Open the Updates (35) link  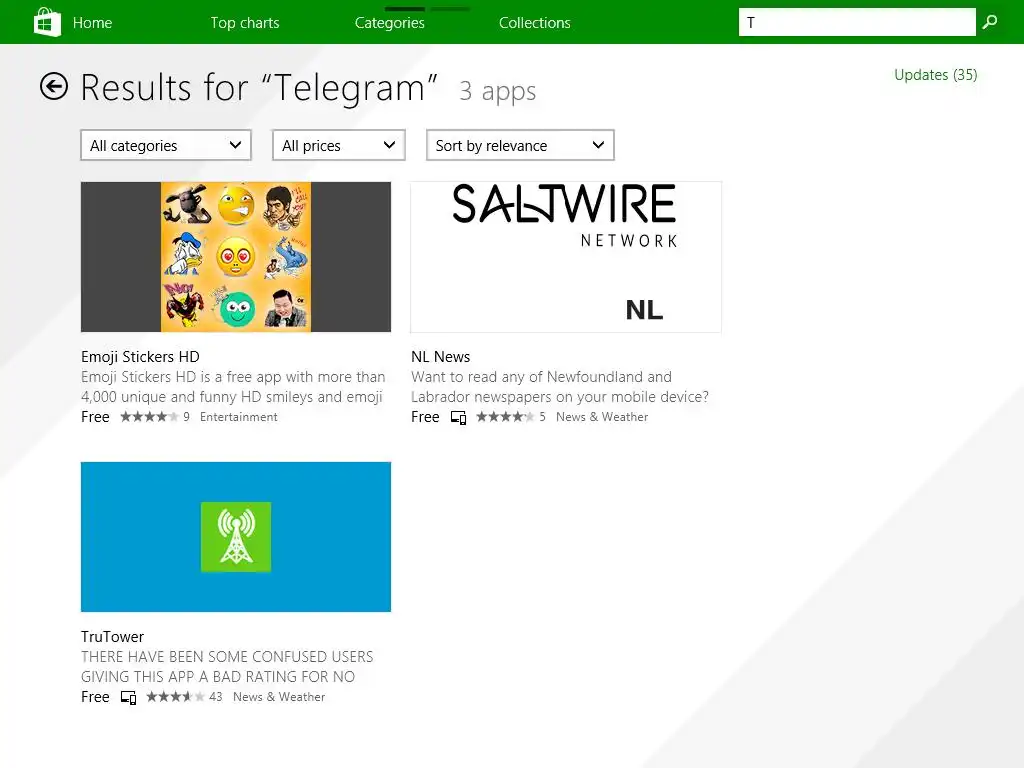point(935,75)
